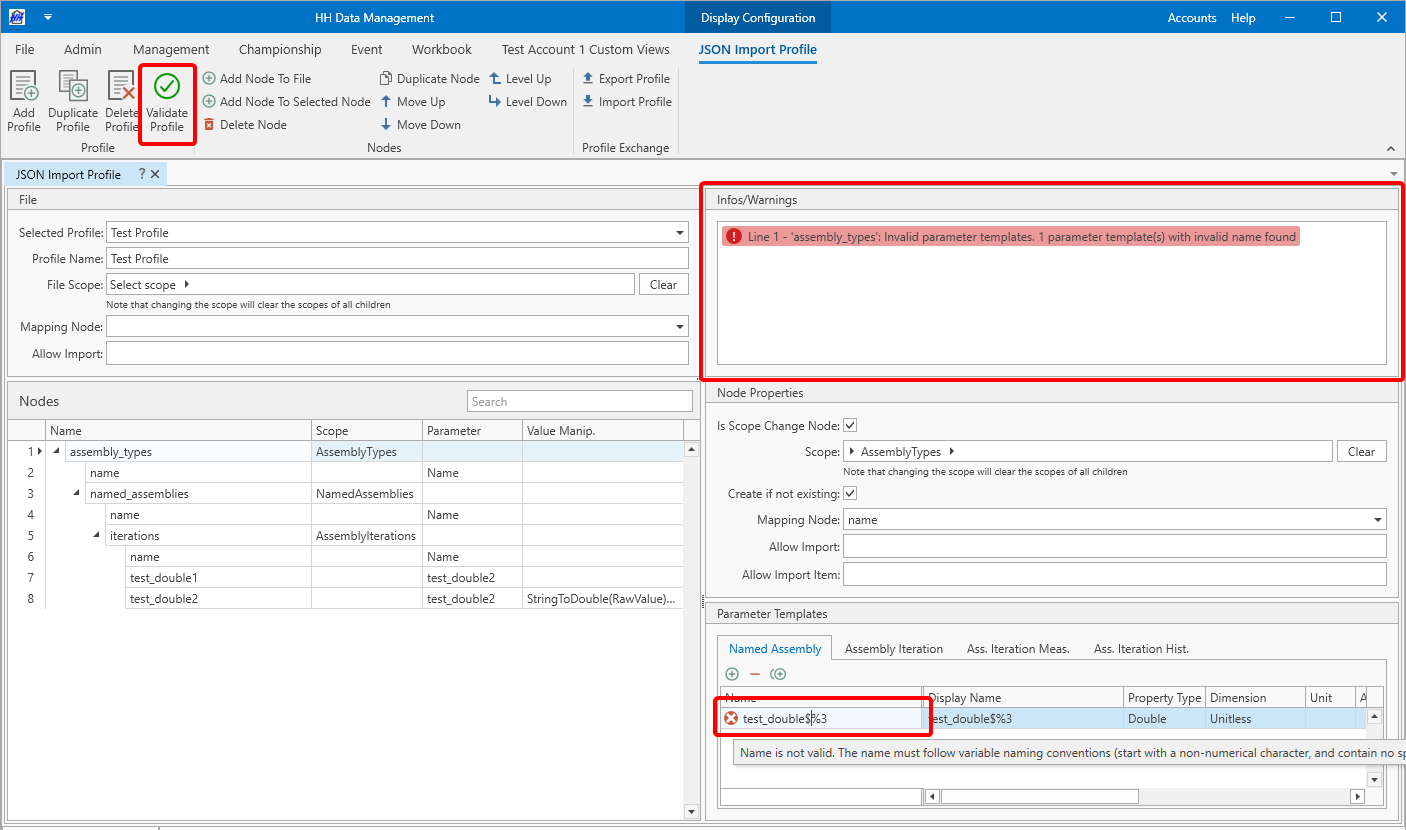Open the Championship ribbon tab
The height and width of the screenshot is (830, 1406).
coord(280,49)
